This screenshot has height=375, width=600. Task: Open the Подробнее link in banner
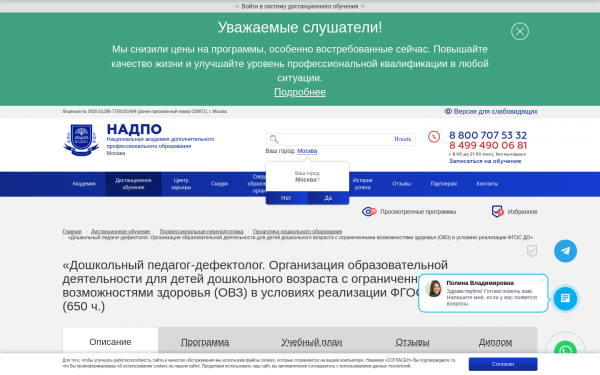pyautogui.click(x=300, y=92)
